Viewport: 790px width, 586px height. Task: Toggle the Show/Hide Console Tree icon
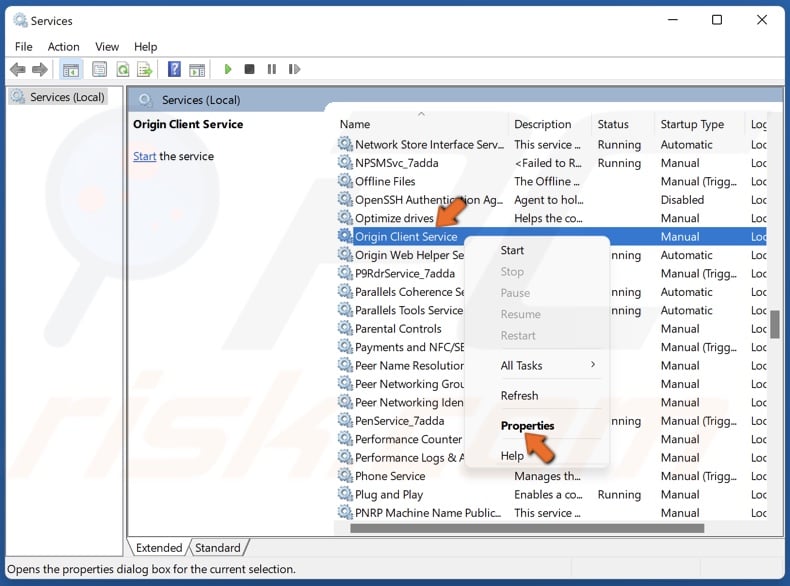pos(71,70)
